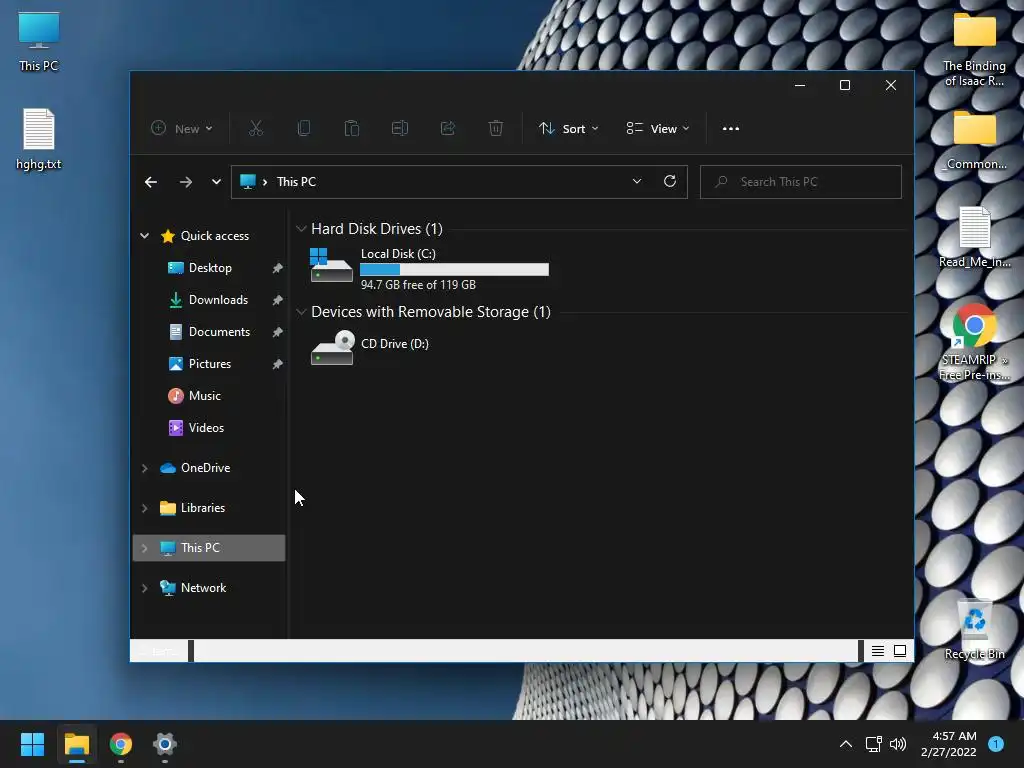
Task: Select Recycle Bin on desktop
Action: [974, 630]
